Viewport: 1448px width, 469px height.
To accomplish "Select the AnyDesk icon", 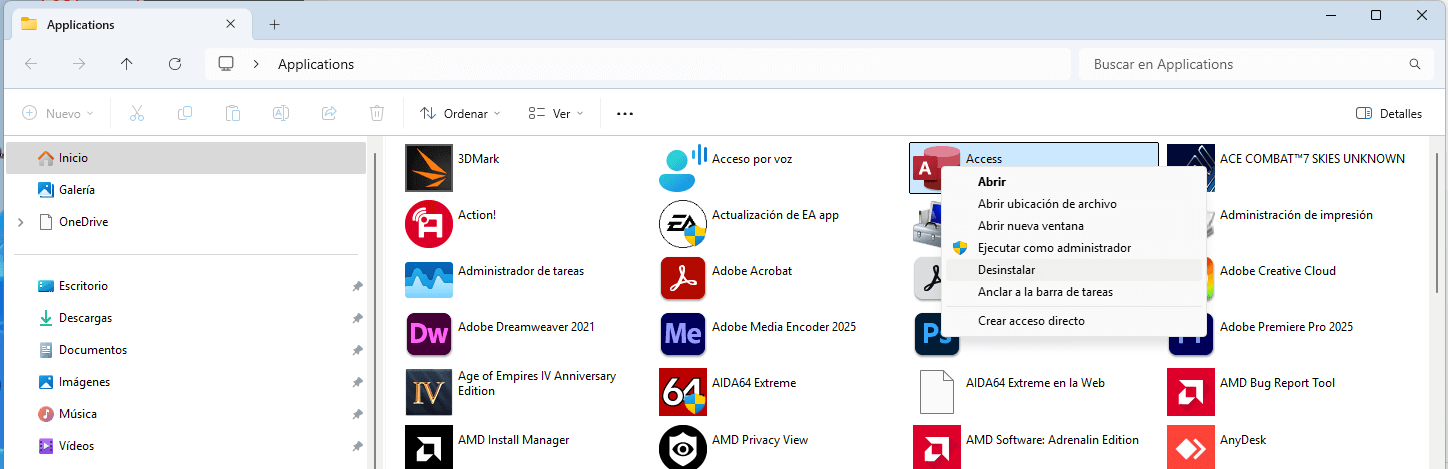I will [1191, 447].
